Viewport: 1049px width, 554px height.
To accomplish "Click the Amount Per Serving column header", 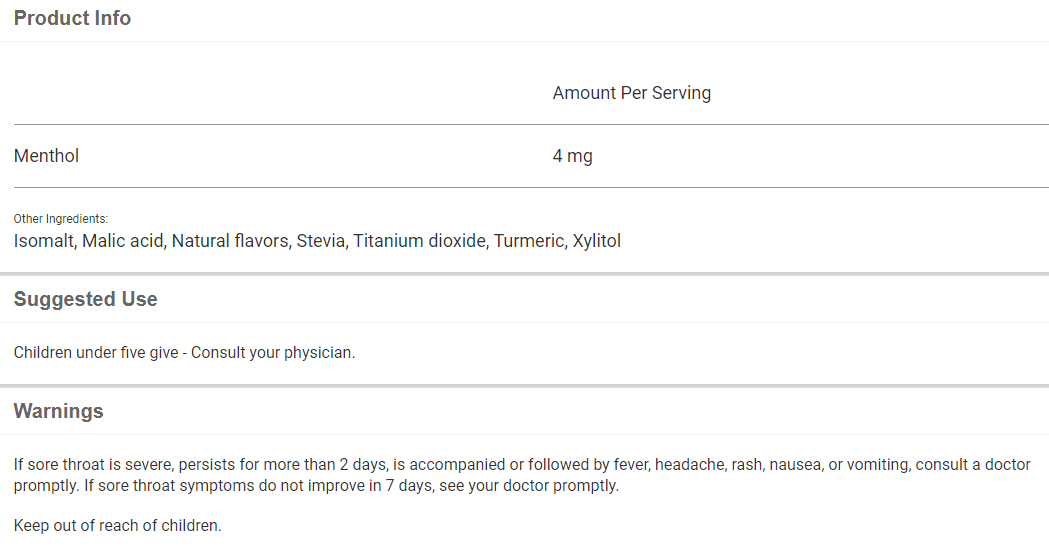I will tap(631, 93).
